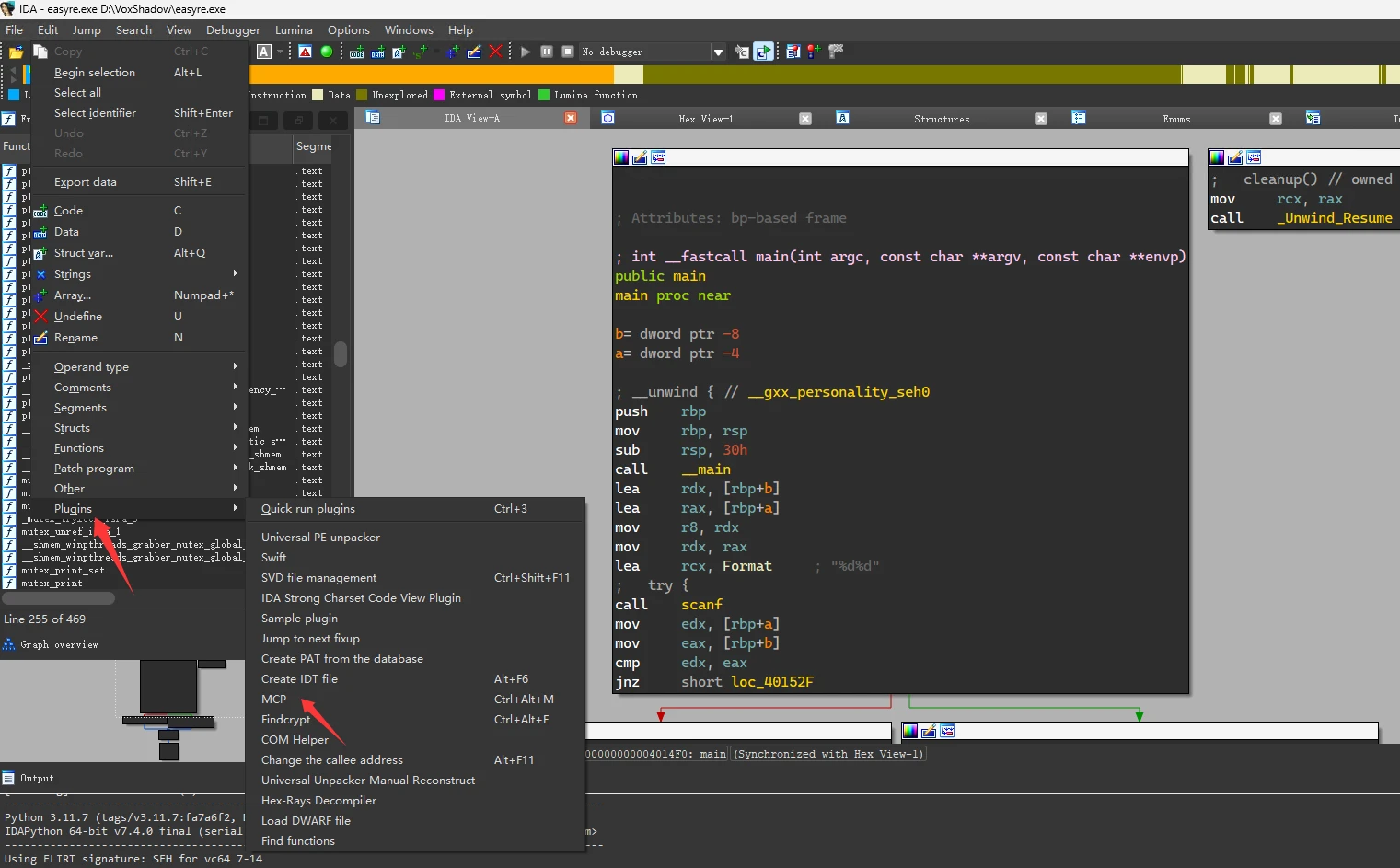Click the Hex View-1 tab icon
Image resolution: width=1400 pixels, height=868 pixels.
(607, 118)
